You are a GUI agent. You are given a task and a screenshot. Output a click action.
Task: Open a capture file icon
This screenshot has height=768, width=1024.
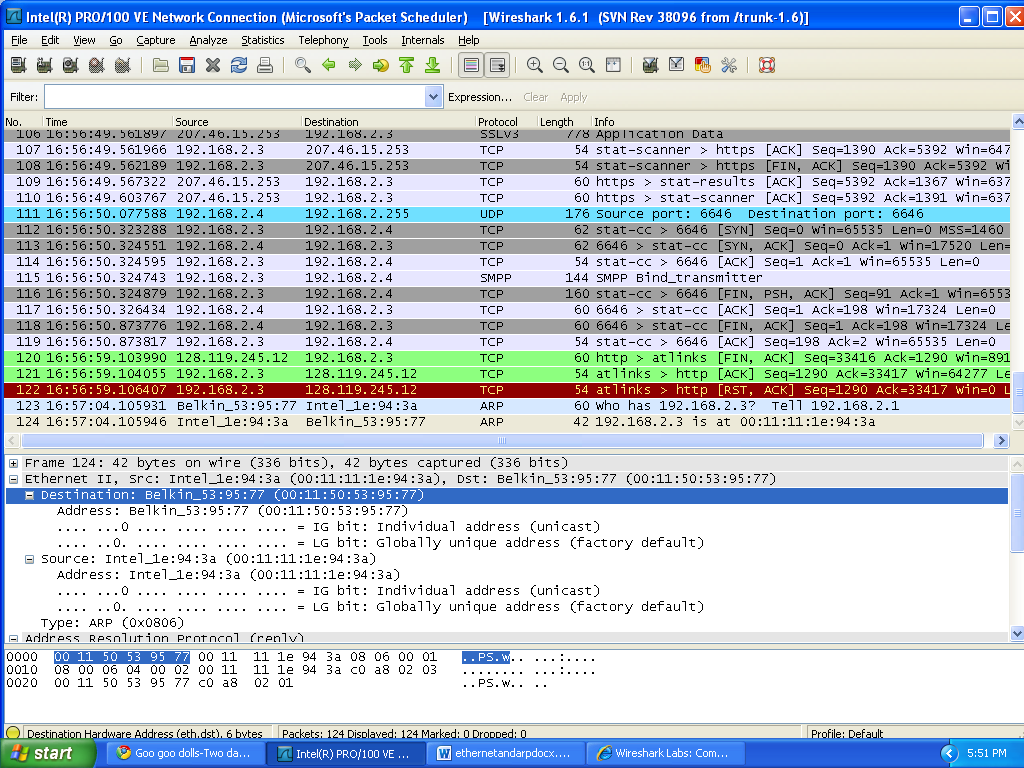161,65
